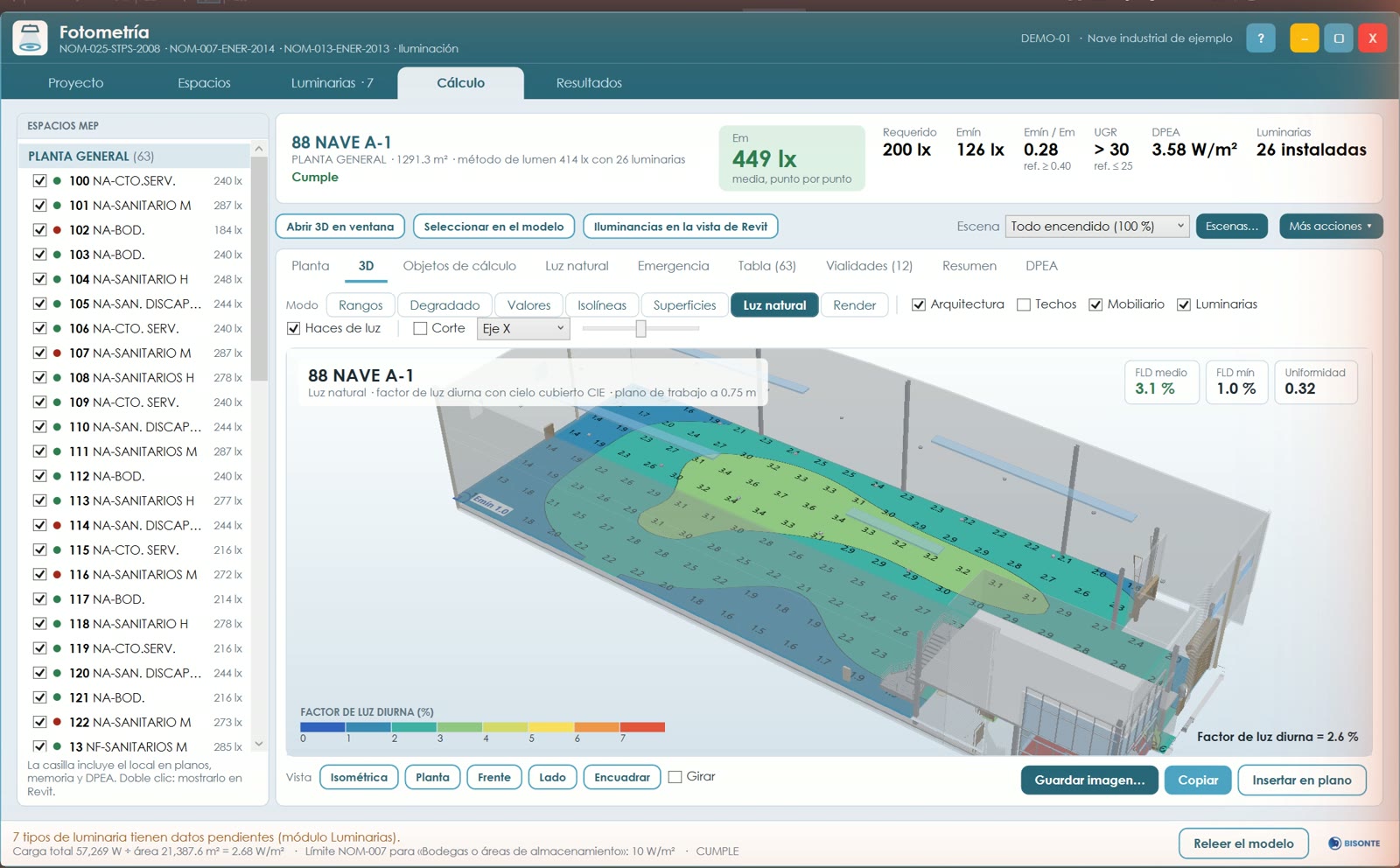The image size is (1400, 868).
Task: Switch to the Tabla (63) subtab
Action: click(766, 266)
